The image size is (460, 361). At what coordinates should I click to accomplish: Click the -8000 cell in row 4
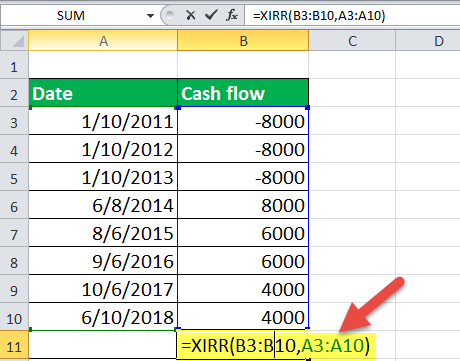point(243,149)
